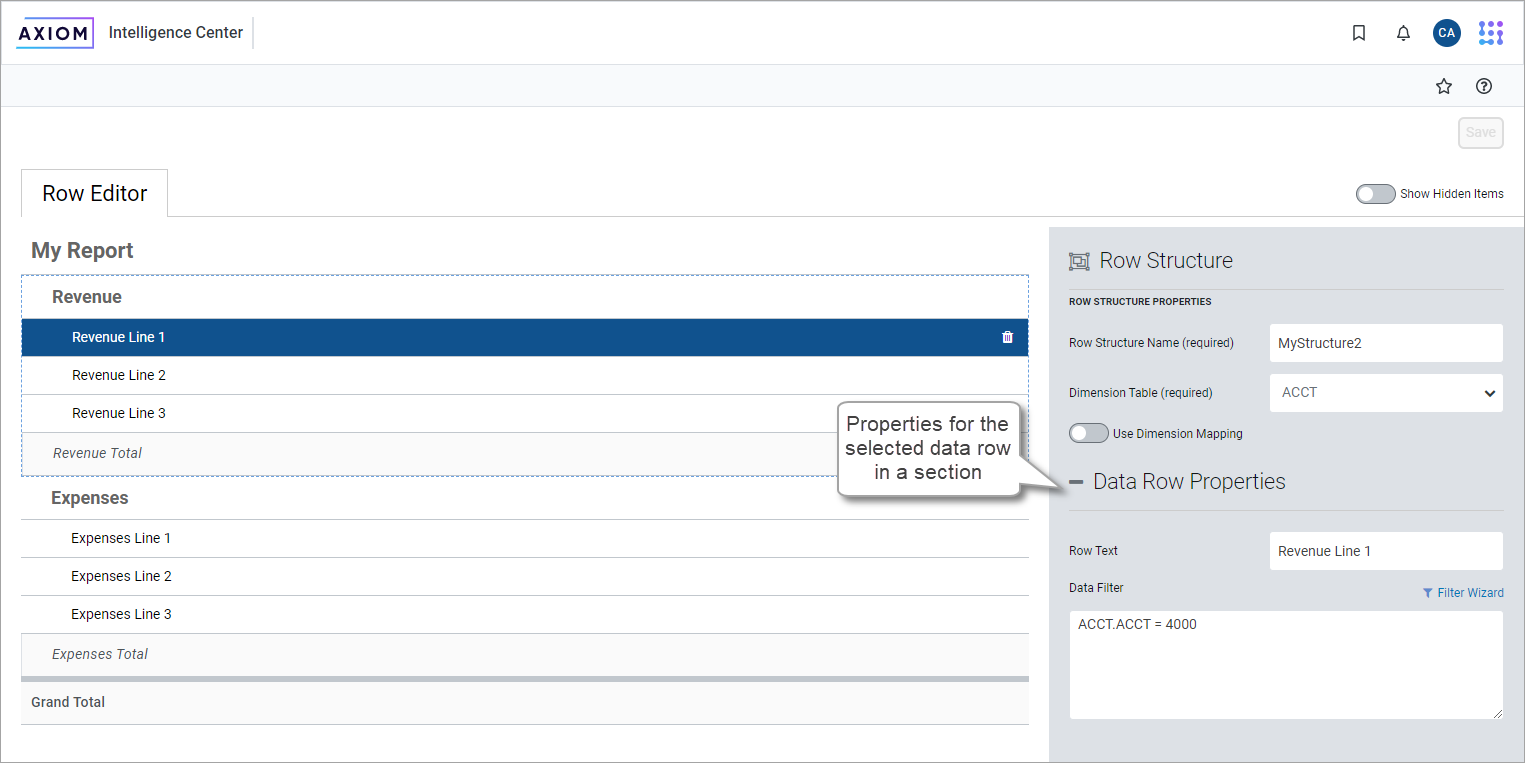1525x763 pixels.
Task: Open the notifications bell
Action: pyautogui.click(x=1403, y=33)
